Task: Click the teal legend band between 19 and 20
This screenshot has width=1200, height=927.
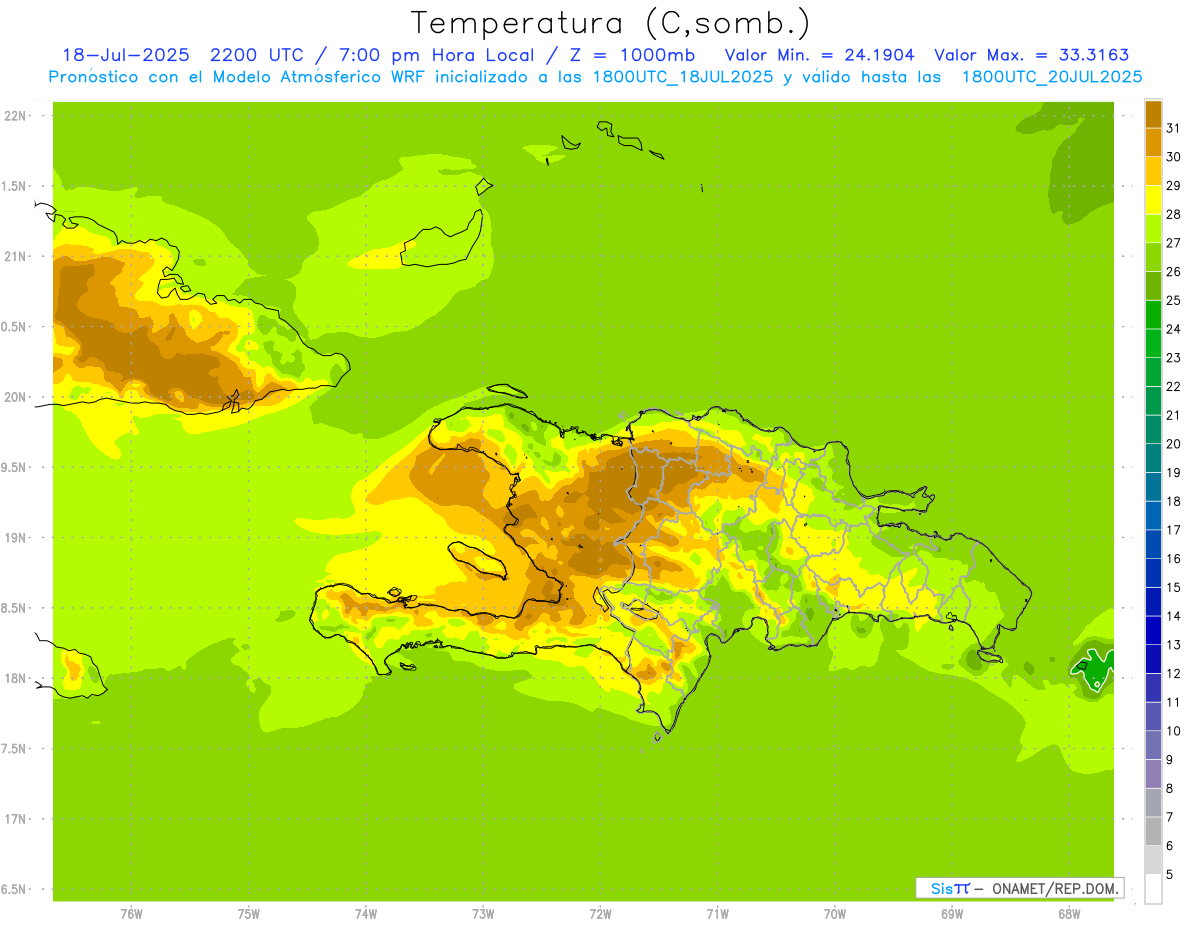Action: 1153,457
